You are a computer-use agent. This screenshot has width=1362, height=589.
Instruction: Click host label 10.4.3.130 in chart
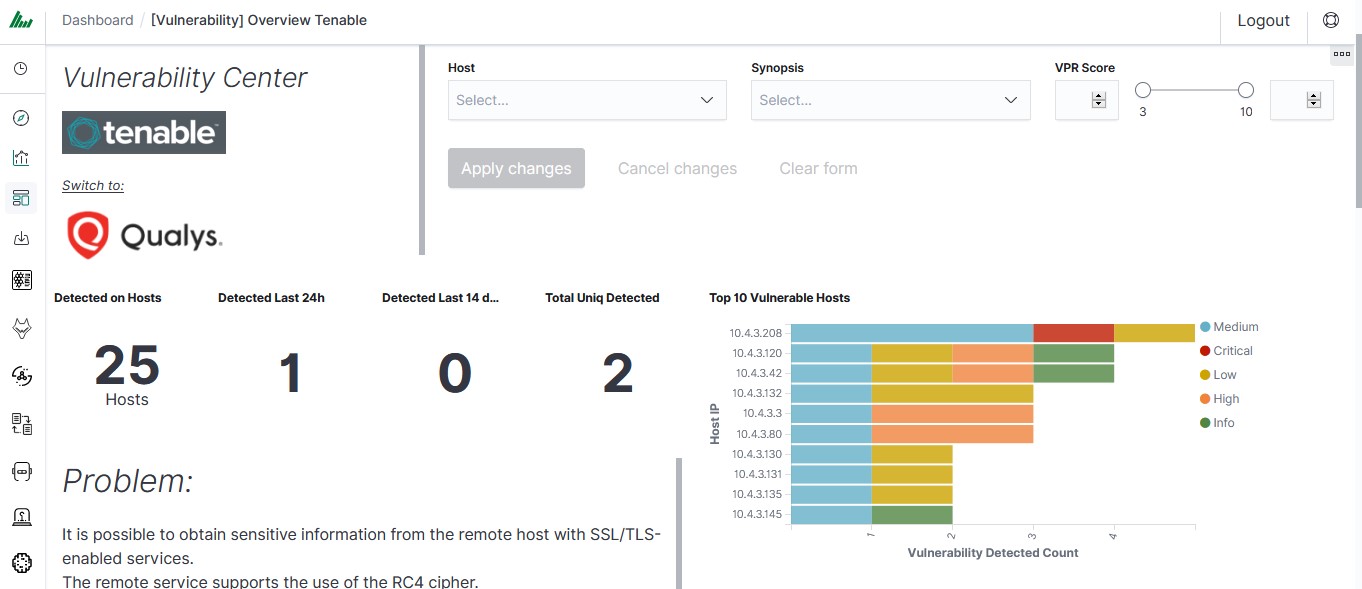(x=757, y=454)
